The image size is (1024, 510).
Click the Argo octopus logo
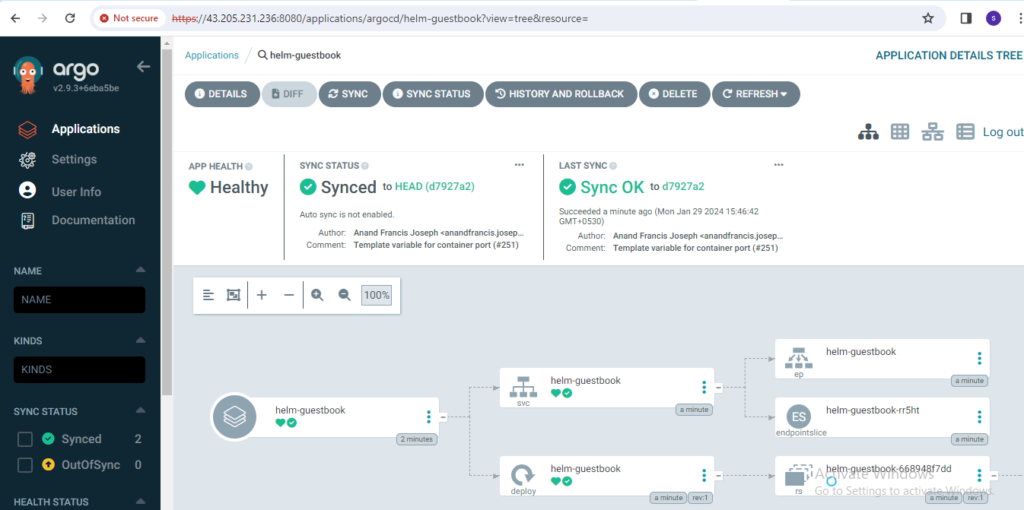point(28,76)
